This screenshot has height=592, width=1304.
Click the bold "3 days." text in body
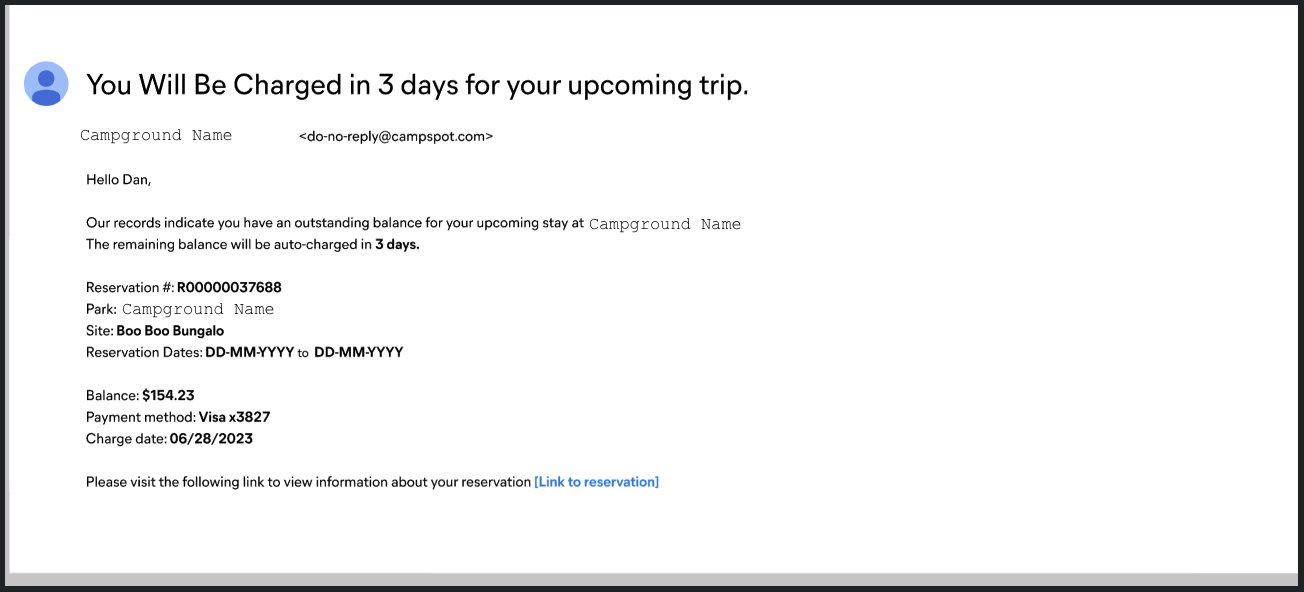[x=397, y=245]
